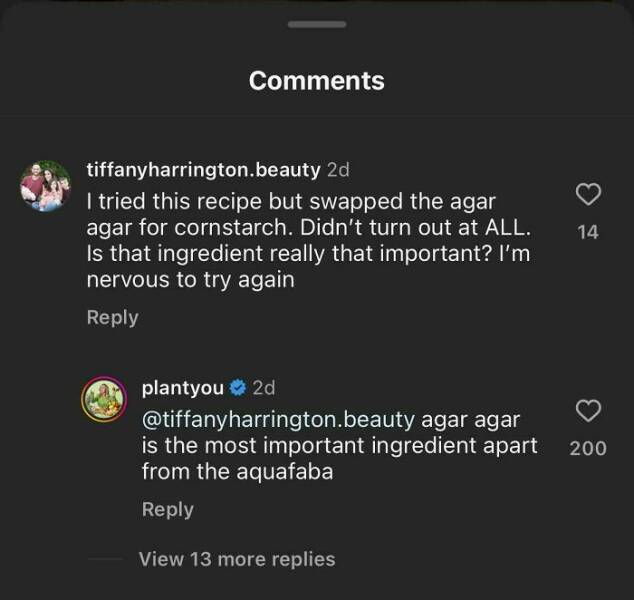Click the 2d timestamp beside tiffanyharrington.beauty

click(x=338, y=170)
